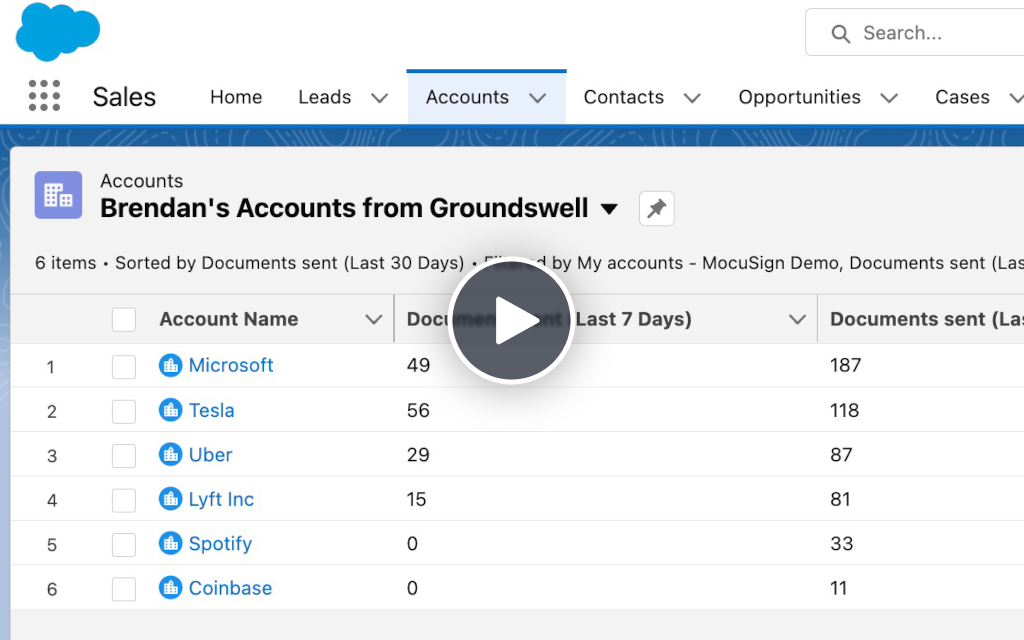The width and height of the screenshot is (1024, 640).
Task: Click the value 11 in Coinbase row
Action: tap(838, 588)
